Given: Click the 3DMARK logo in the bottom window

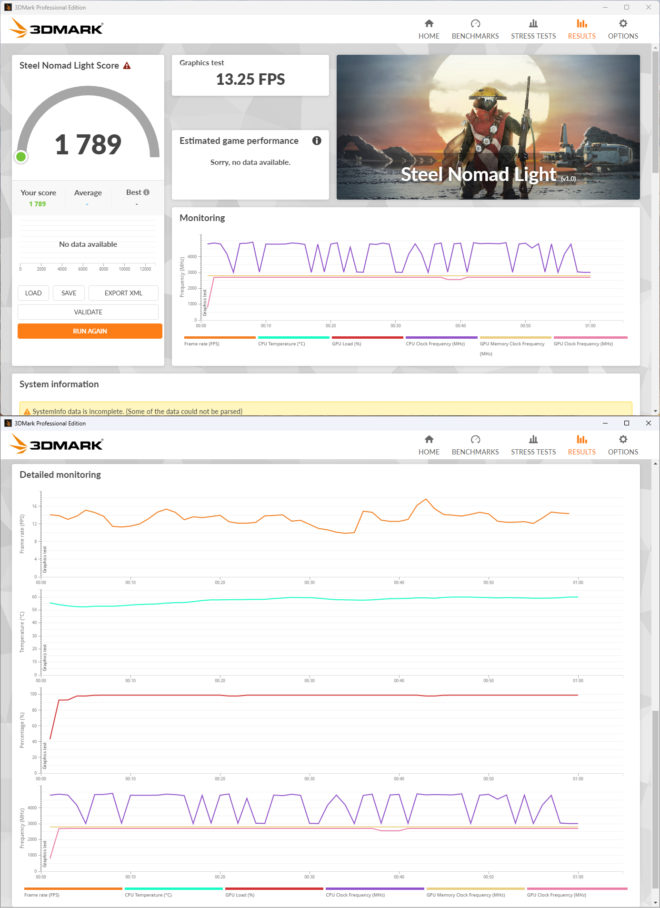Looking at the screenshot, I should pos(57,444).
